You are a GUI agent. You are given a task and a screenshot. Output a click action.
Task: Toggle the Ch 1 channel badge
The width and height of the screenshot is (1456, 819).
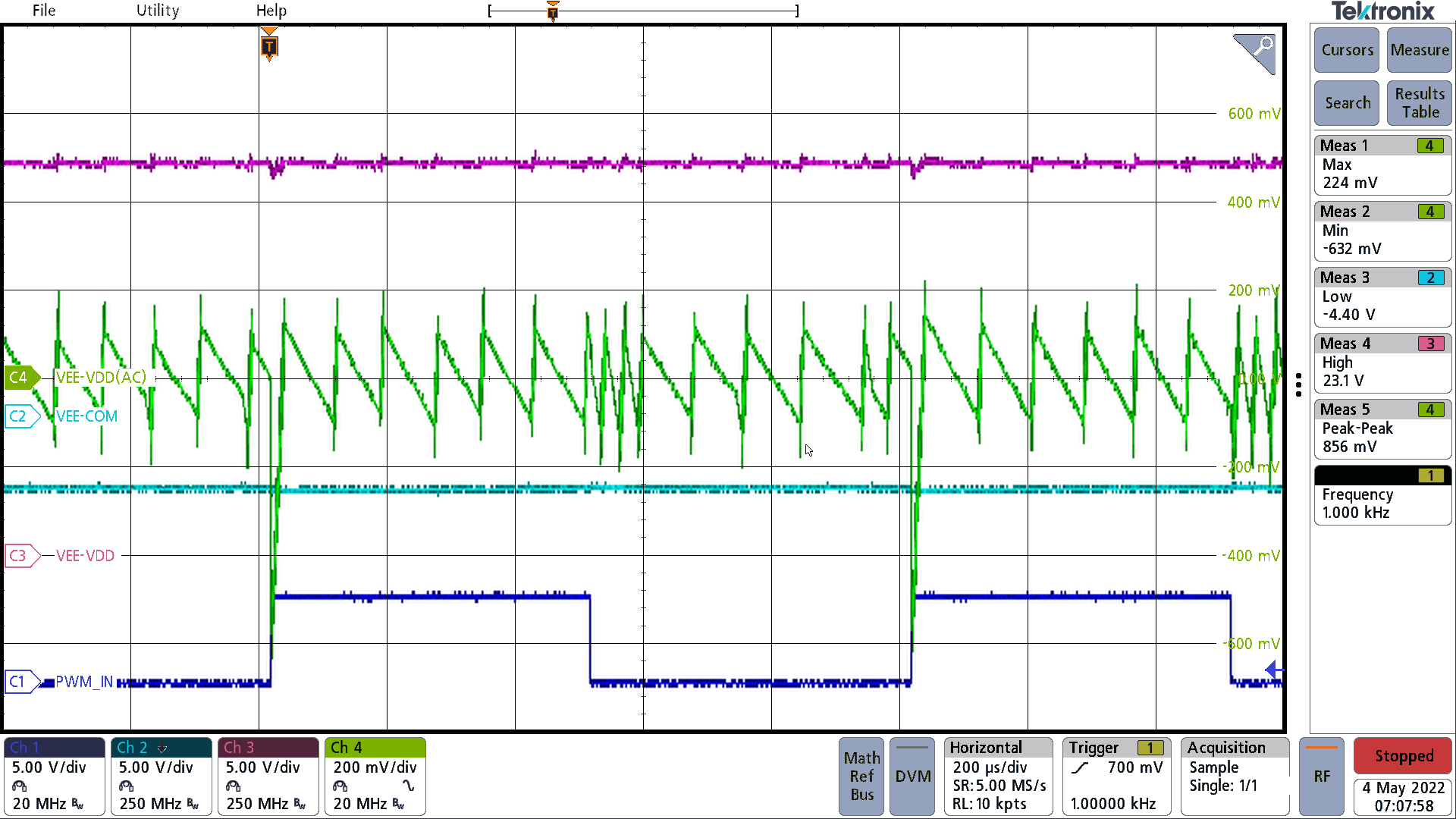(54, 776)
